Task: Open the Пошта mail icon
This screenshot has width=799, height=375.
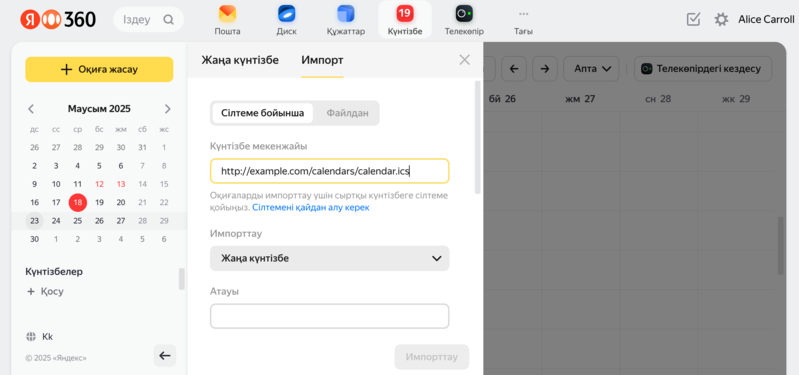Action: (x=227, y=14)
